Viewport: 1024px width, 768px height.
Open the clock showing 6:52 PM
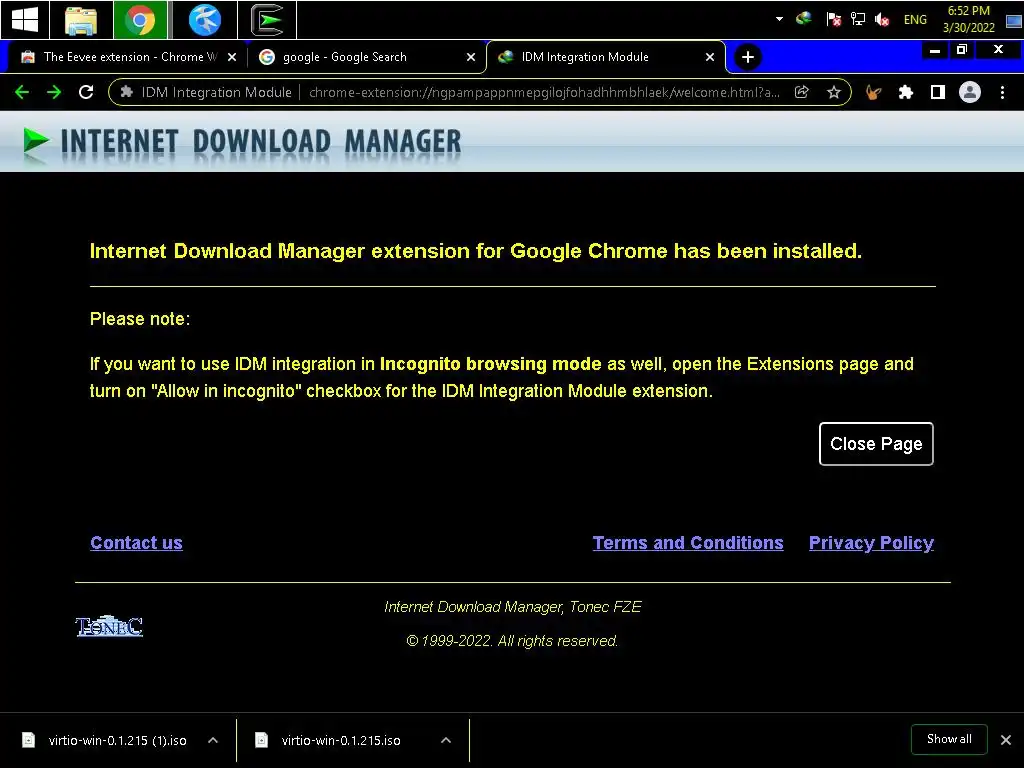tap(968, 19)
